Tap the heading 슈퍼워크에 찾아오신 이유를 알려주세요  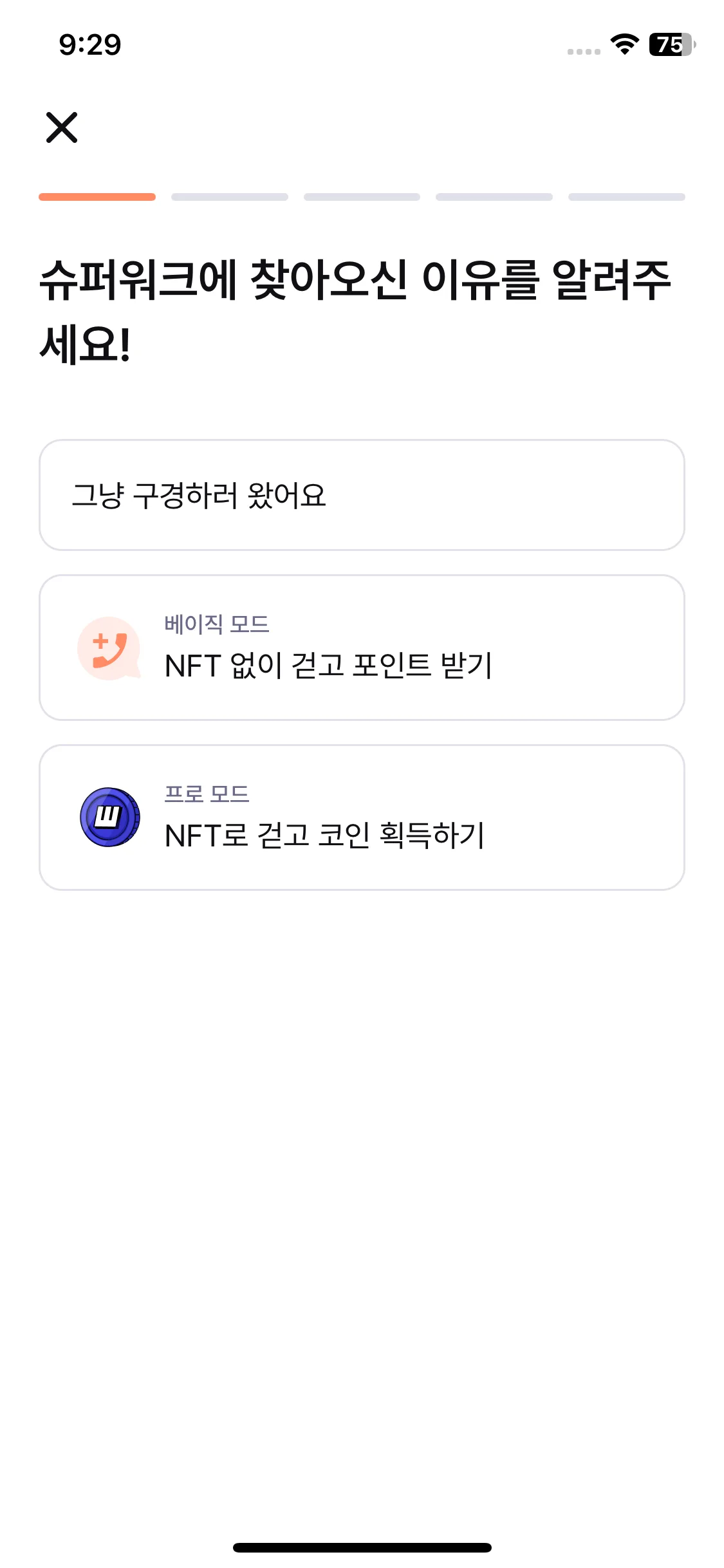tap(355, 312)
